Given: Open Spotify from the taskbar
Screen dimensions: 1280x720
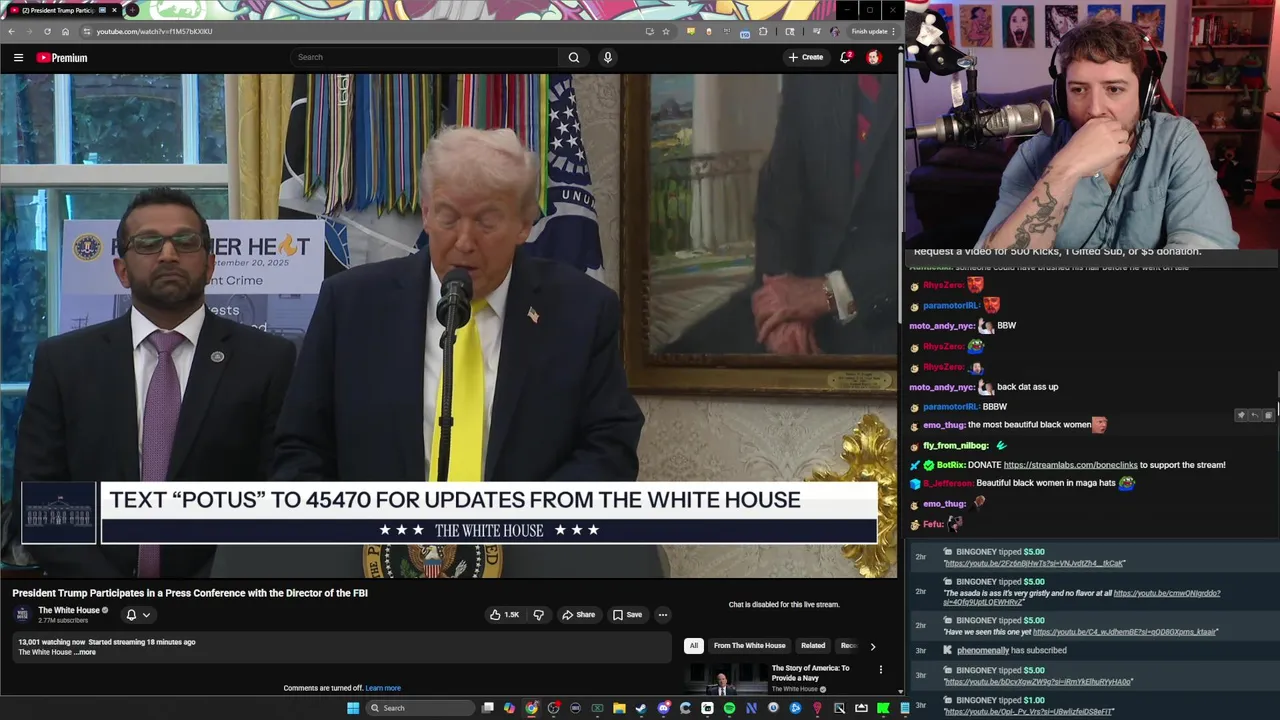Looking at the screenshot, I should point(729,708).
